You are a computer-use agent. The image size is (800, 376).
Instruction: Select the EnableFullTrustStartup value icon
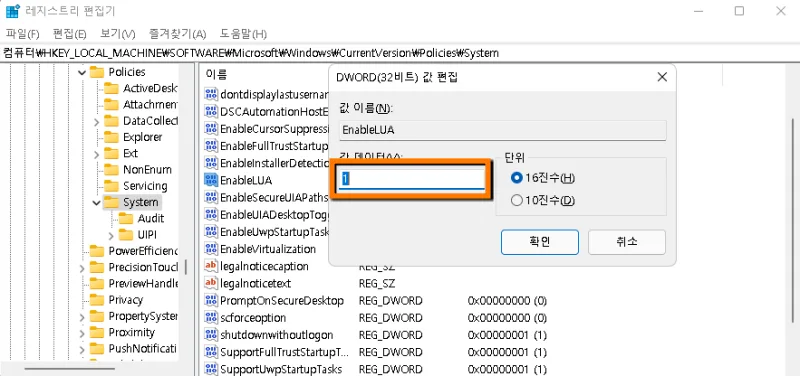[x=211, y=146]
